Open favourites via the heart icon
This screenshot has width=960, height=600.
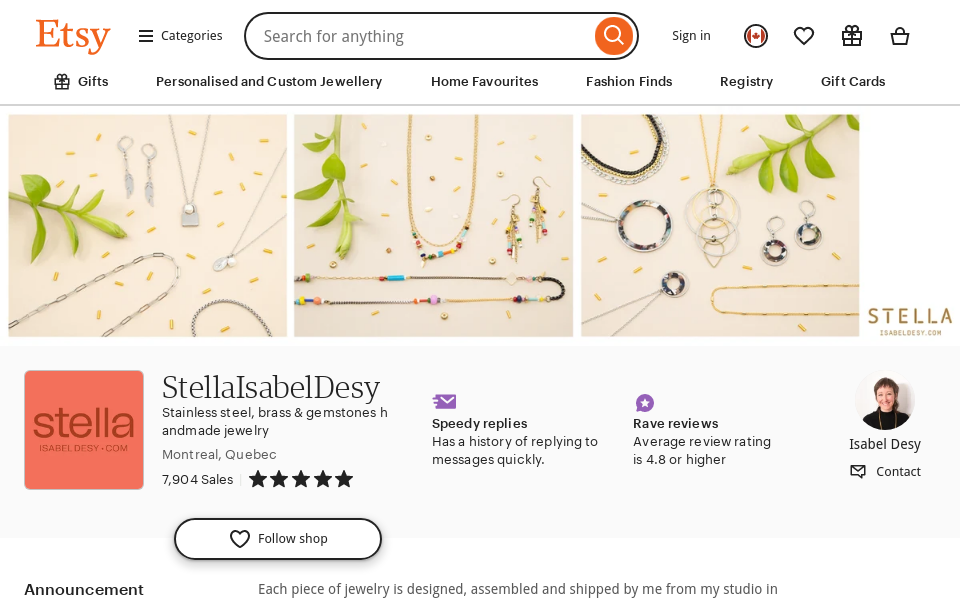pyautogui.click(x=804, y=36)
